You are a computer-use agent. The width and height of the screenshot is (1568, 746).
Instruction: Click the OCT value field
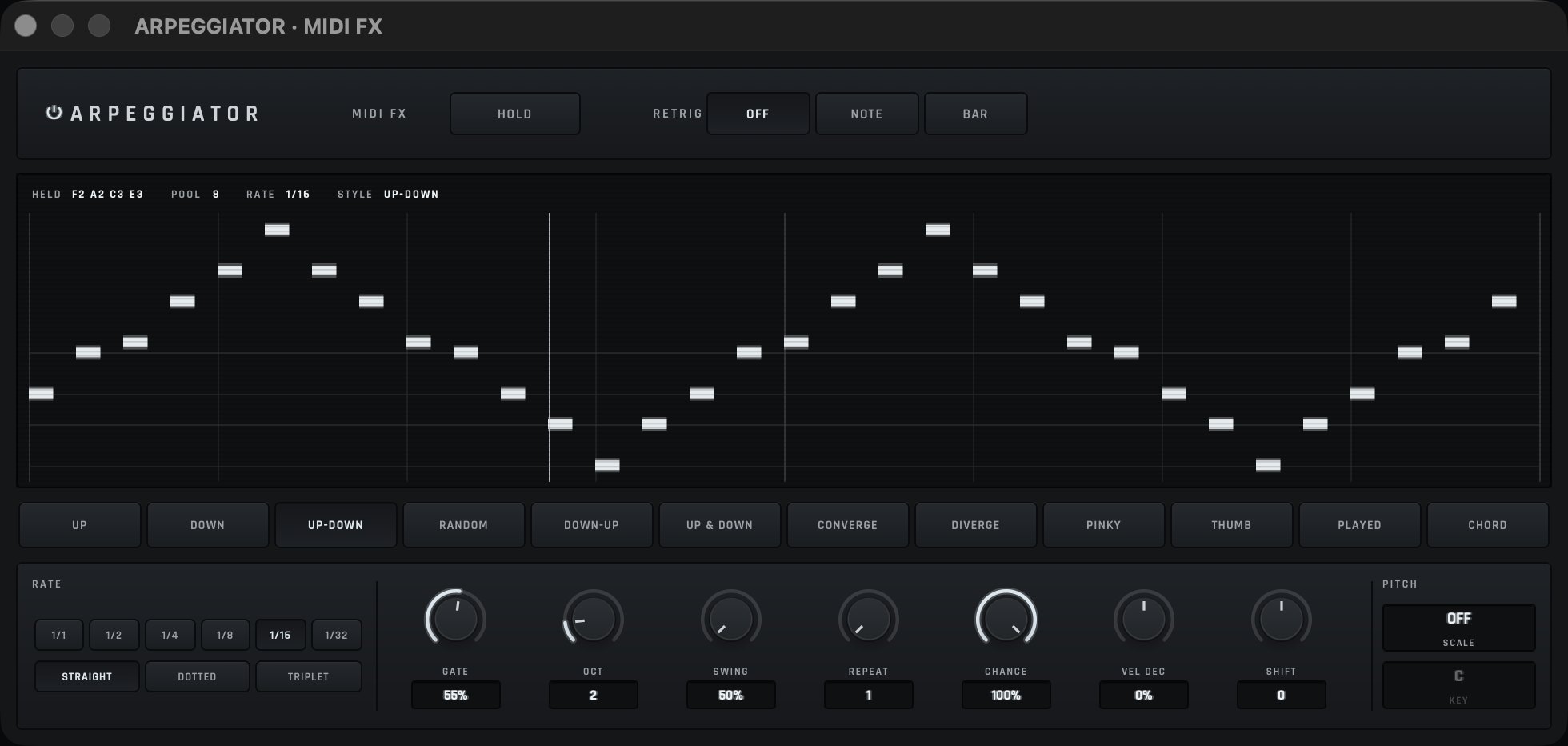click(x=594, y=695)
